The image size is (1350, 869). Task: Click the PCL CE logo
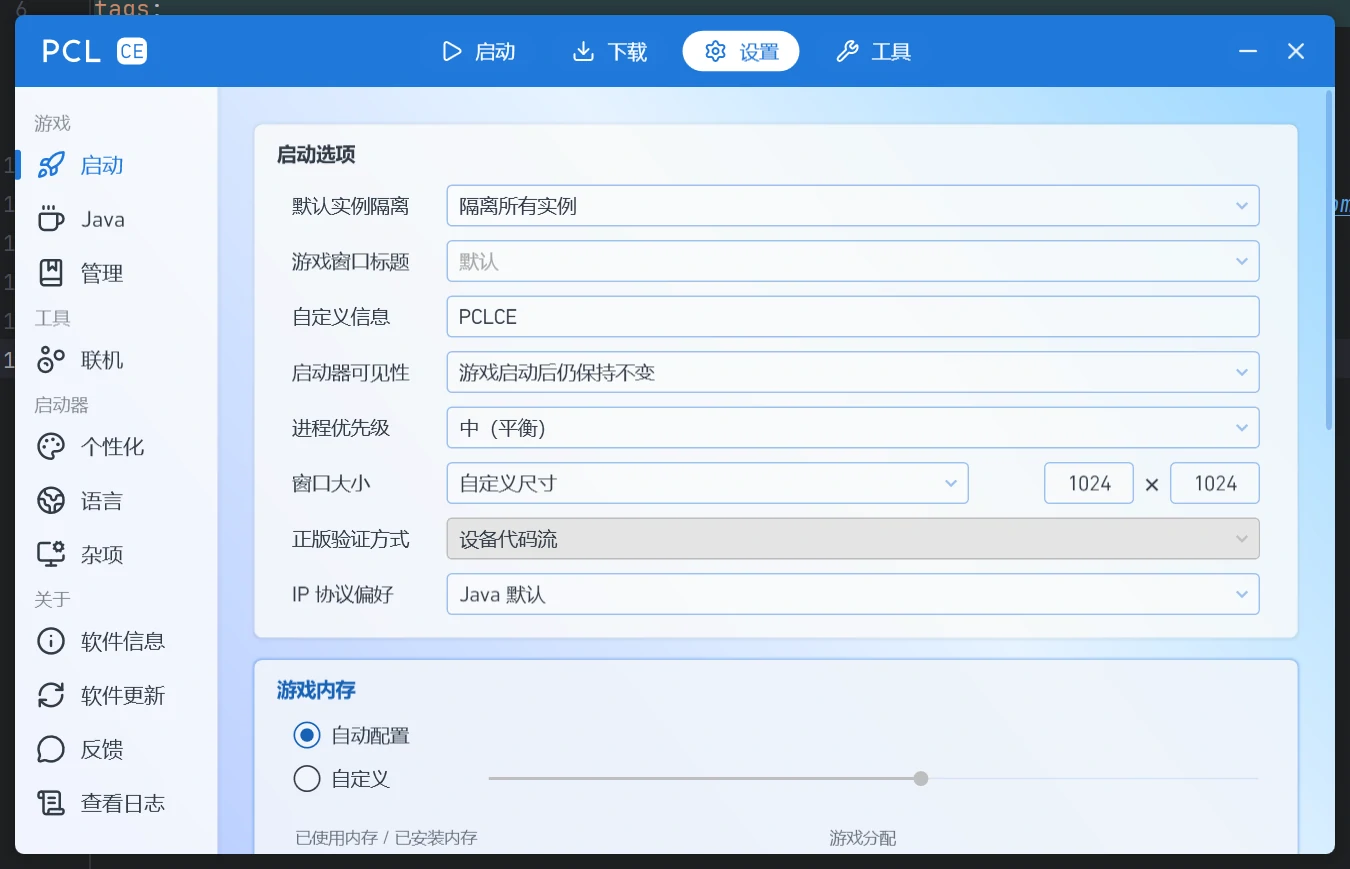coord(94,51)
